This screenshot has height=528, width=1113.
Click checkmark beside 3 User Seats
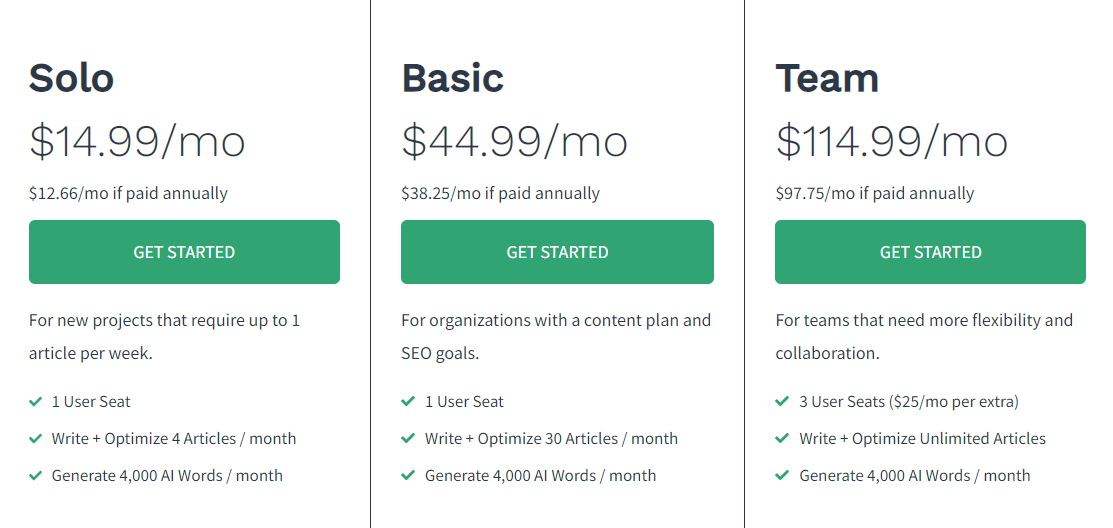pos(782,402)
